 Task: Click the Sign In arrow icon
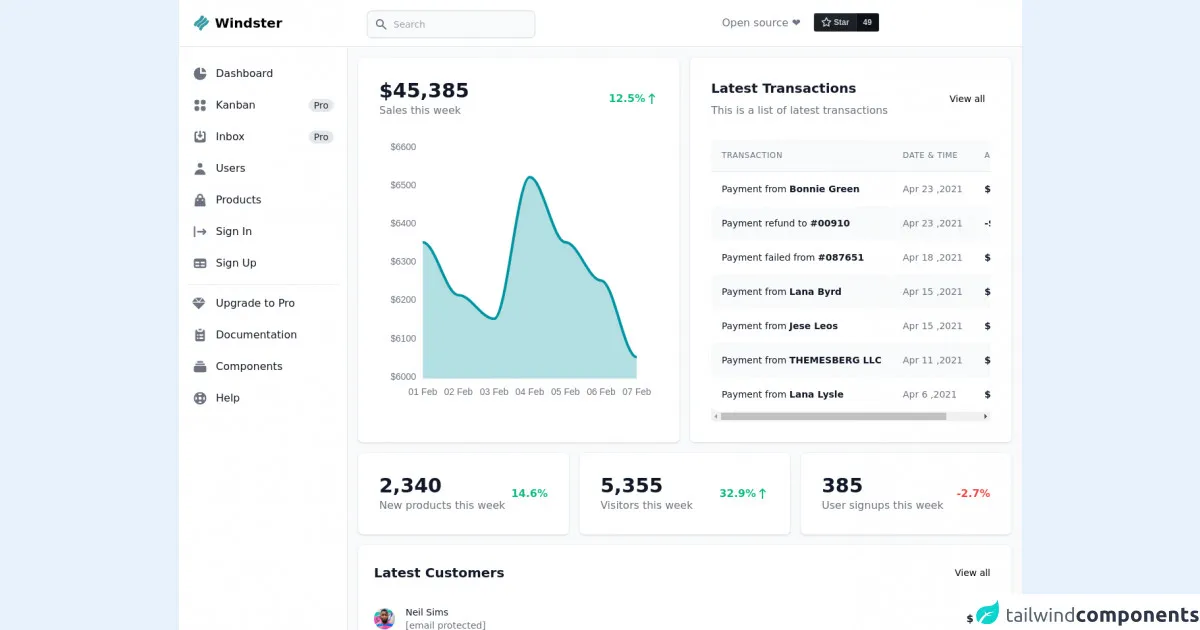[x=200, y=232]
